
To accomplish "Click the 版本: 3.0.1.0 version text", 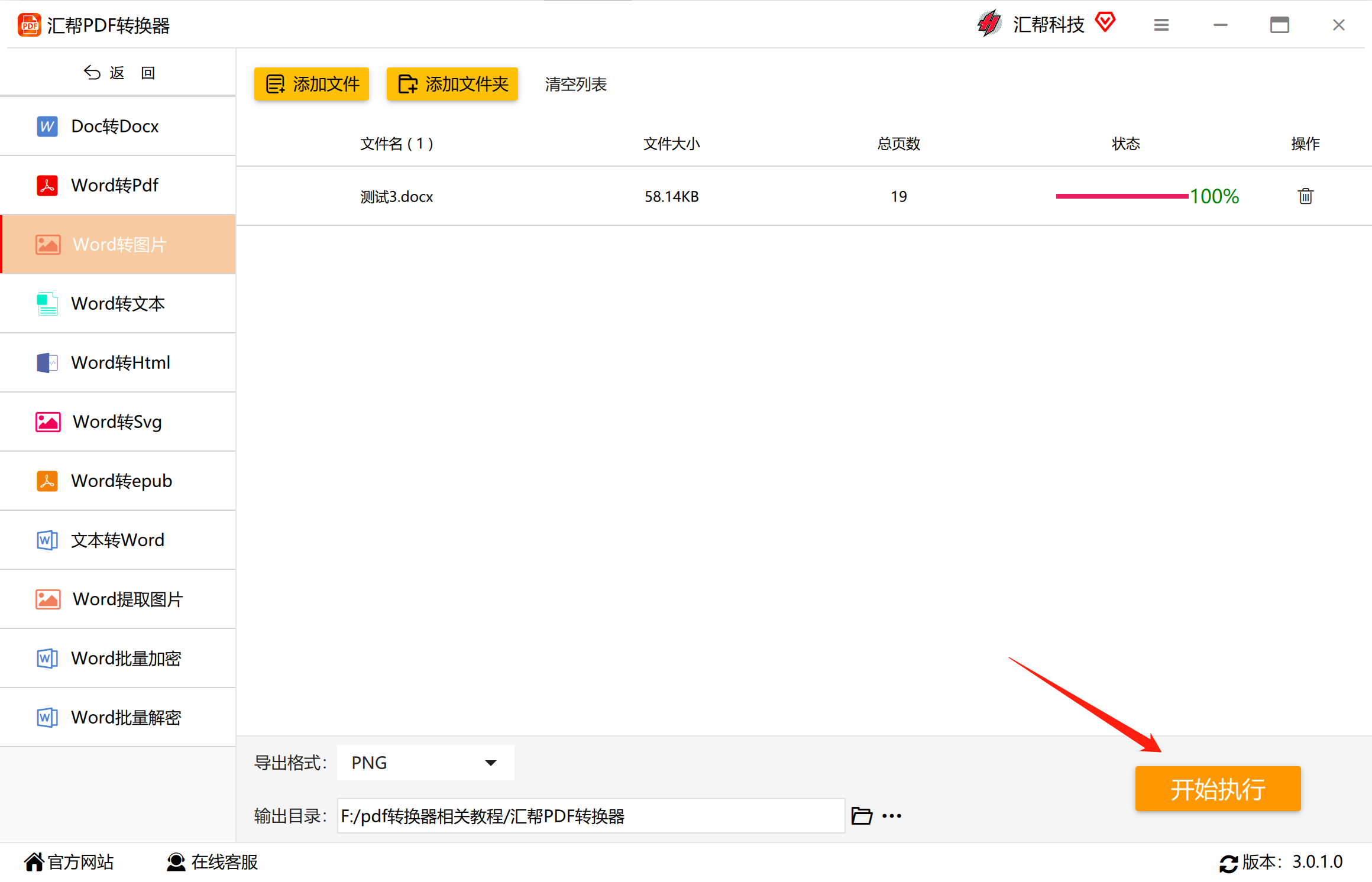I will pyautogui.click(x=1292, y=862).
